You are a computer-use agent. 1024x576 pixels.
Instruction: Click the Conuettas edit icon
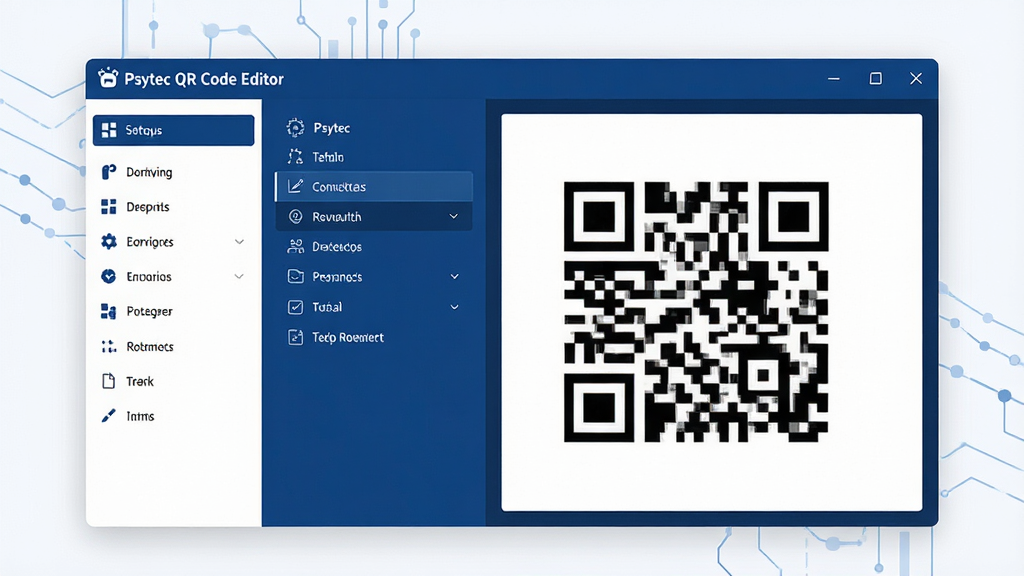pos(295,186)
